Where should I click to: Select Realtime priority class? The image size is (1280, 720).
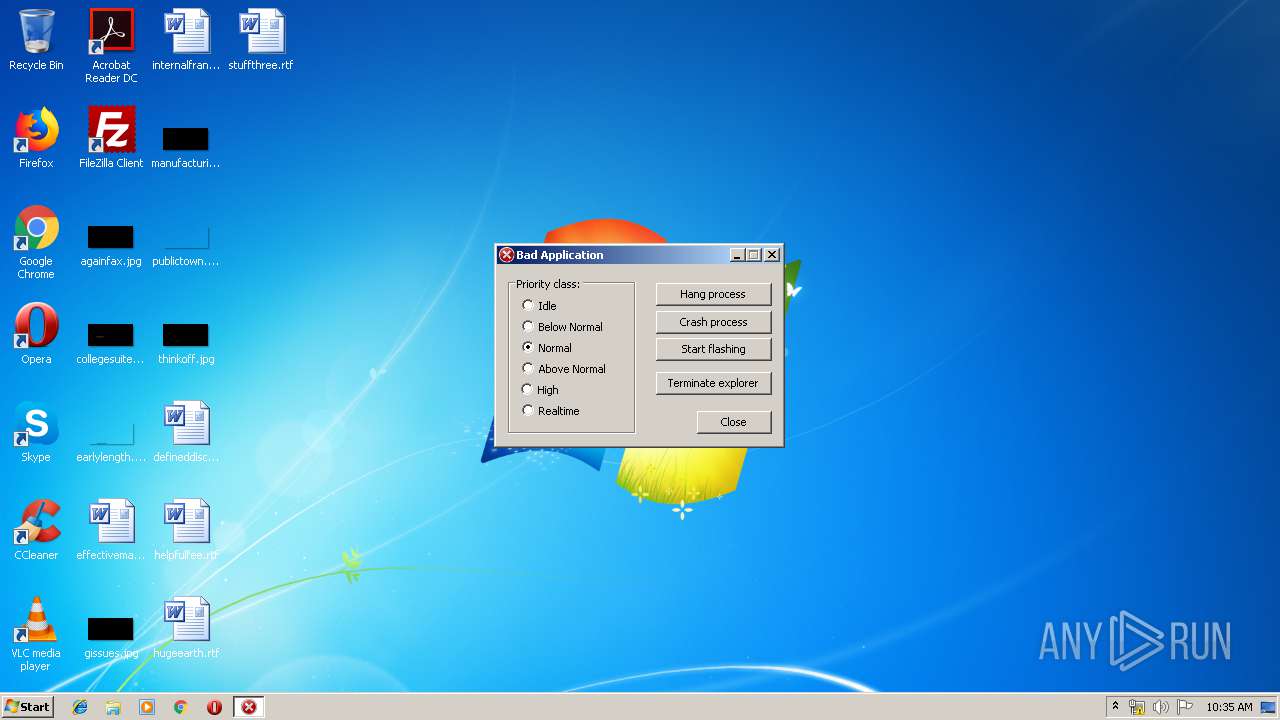pos(551,410)
